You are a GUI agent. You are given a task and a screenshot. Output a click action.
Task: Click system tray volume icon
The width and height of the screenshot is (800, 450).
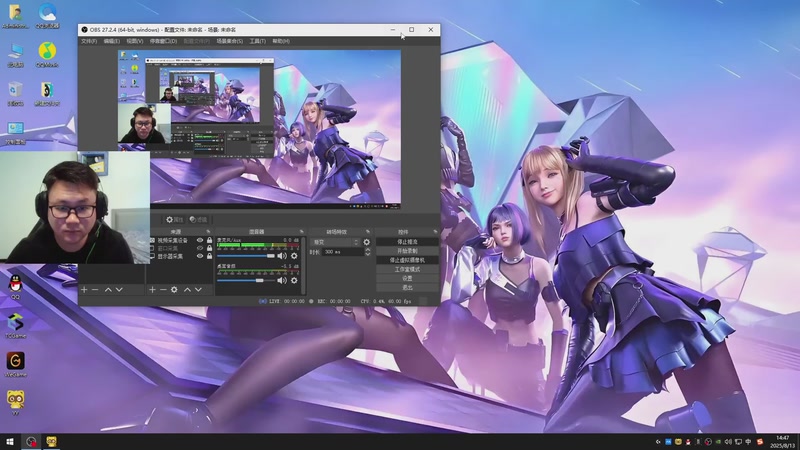click(728, 442)
